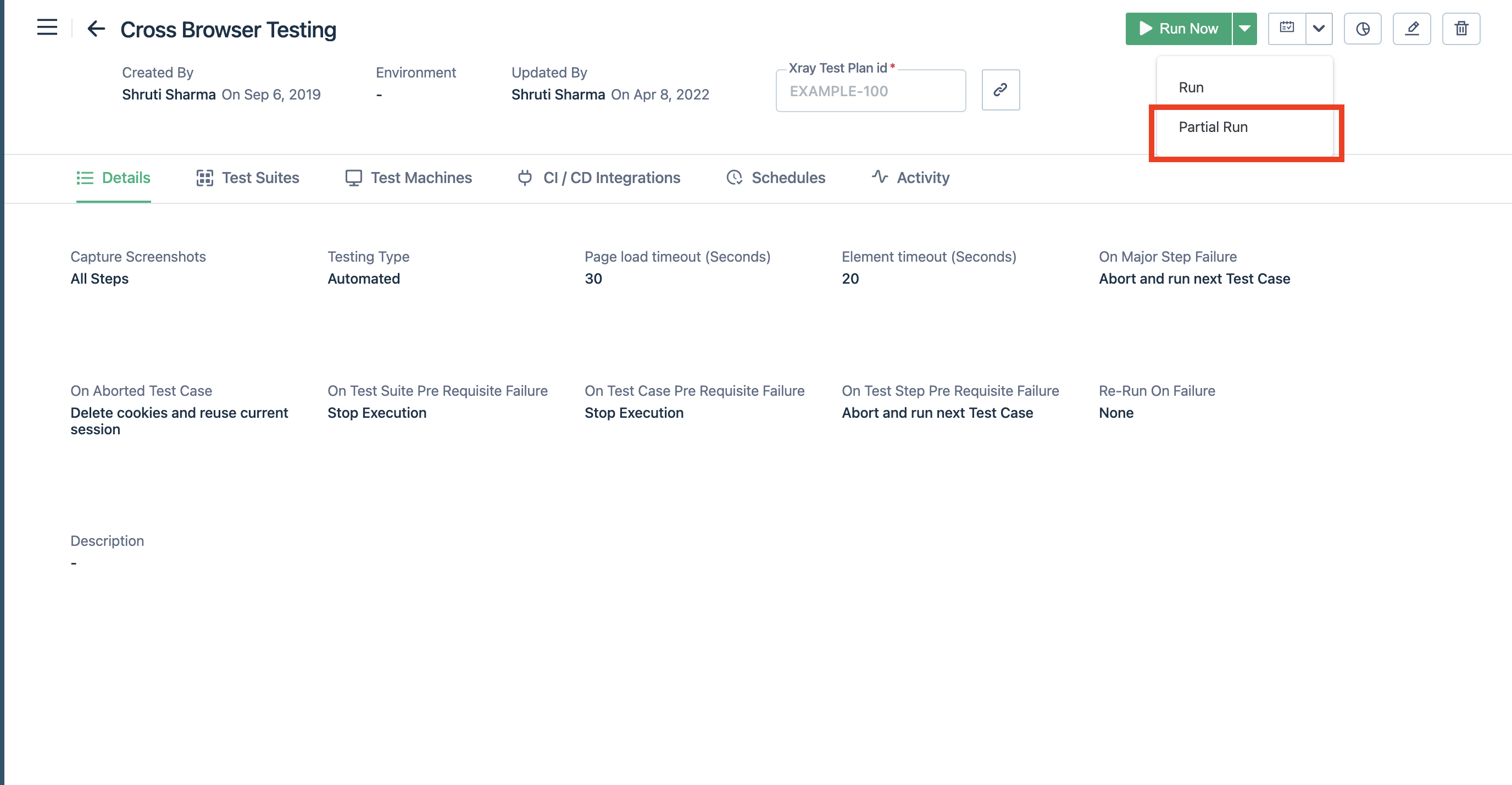Click the chevron down icon in toolbar
Viewport: 1512px width, 785px height.
(1317, 27)
